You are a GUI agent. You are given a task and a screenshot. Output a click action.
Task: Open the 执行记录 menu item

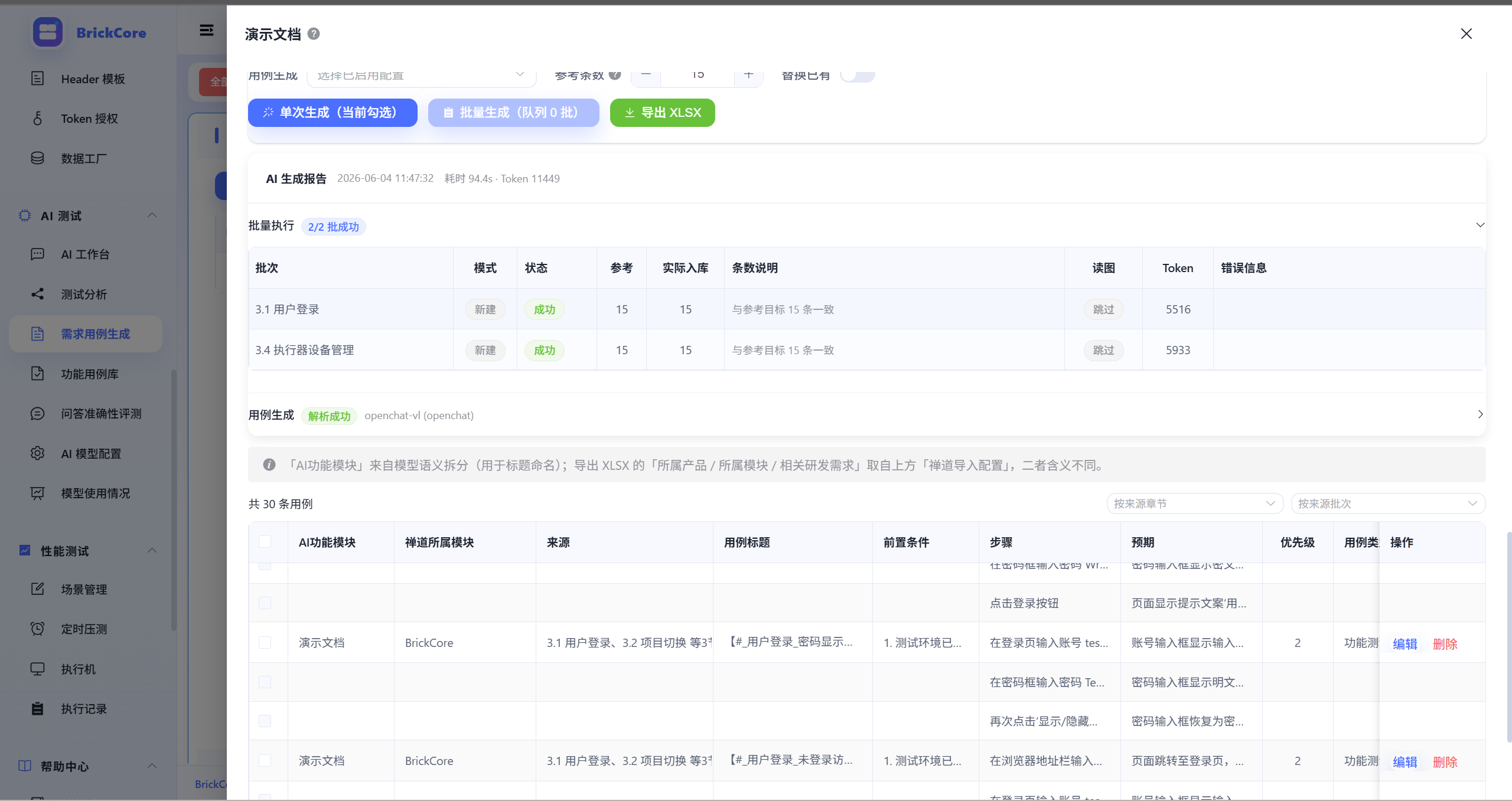coord(86,708)
